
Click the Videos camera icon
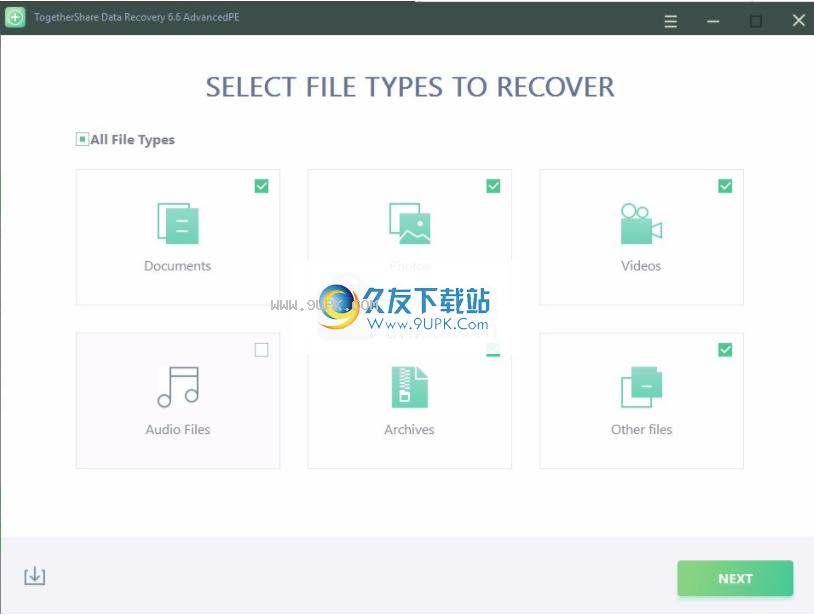tap(641, 223)
